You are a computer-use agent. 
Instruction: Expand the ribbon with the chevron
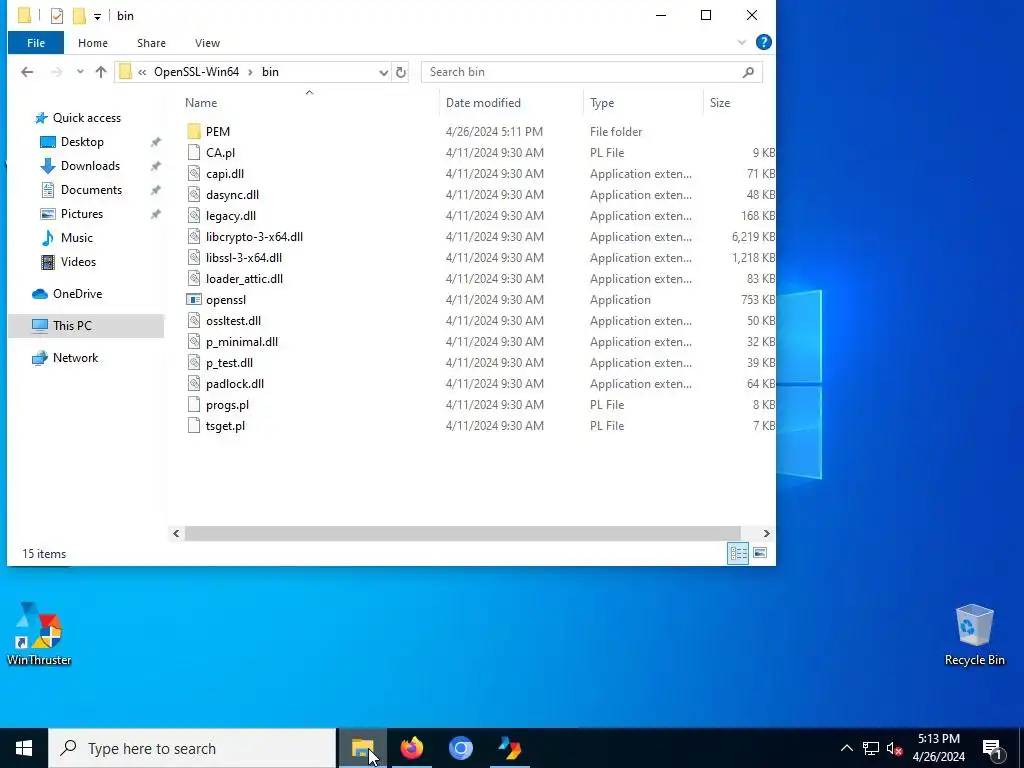741,42
